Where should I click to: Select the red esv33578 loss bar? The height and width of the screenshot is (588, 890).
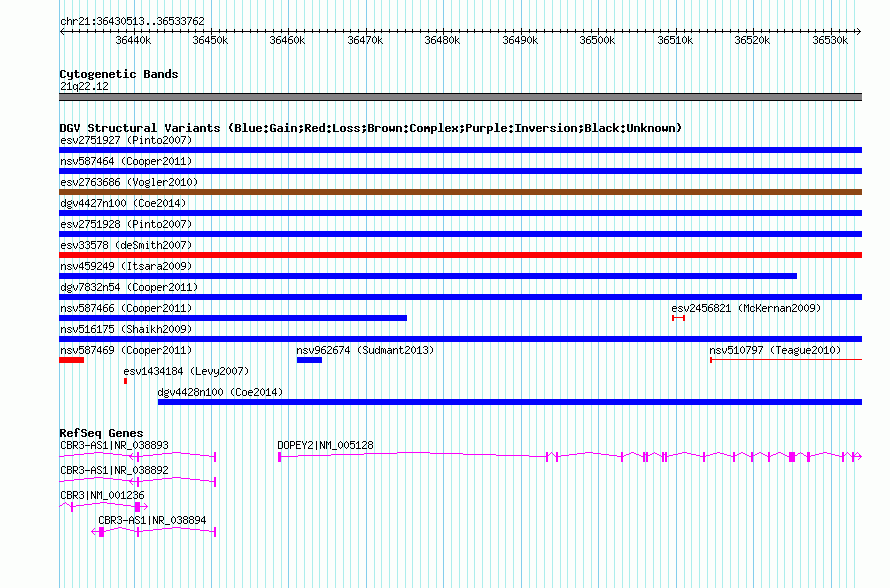pyautogui.click(x=460, y=255)
